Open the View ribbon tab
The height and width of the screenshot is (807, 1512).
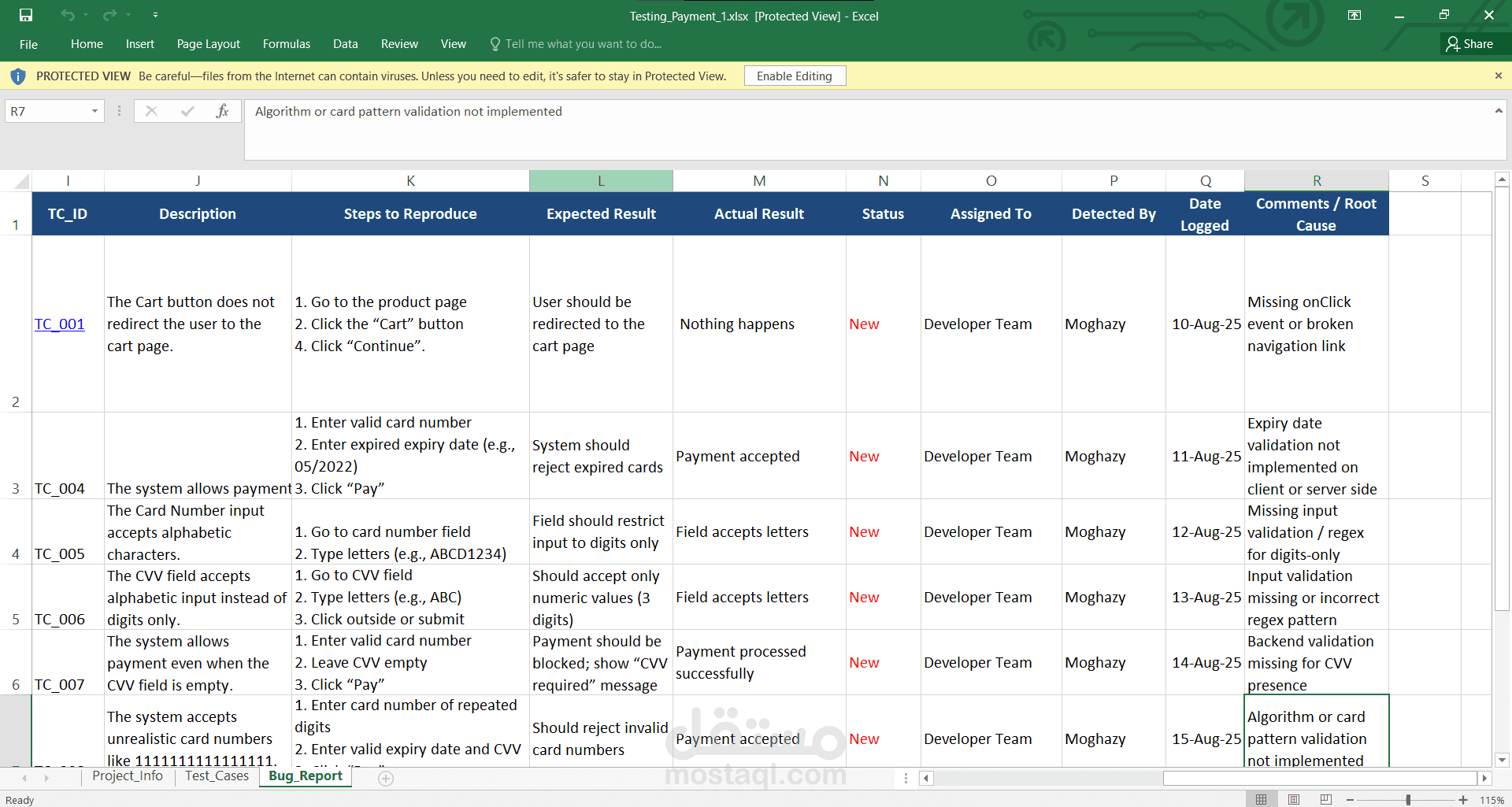(454, 44)
